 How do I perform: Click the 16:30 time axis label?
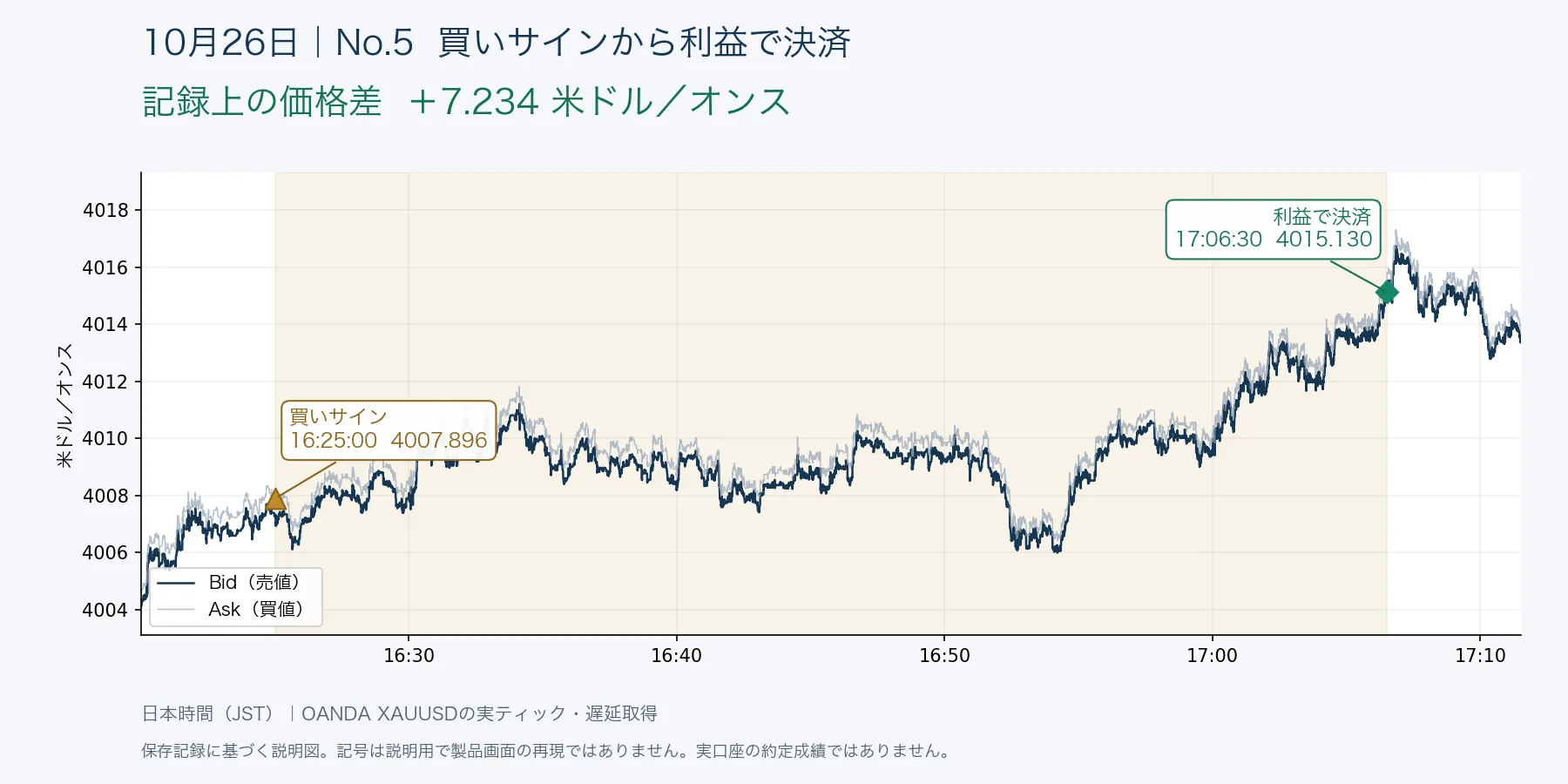[409, 656]
